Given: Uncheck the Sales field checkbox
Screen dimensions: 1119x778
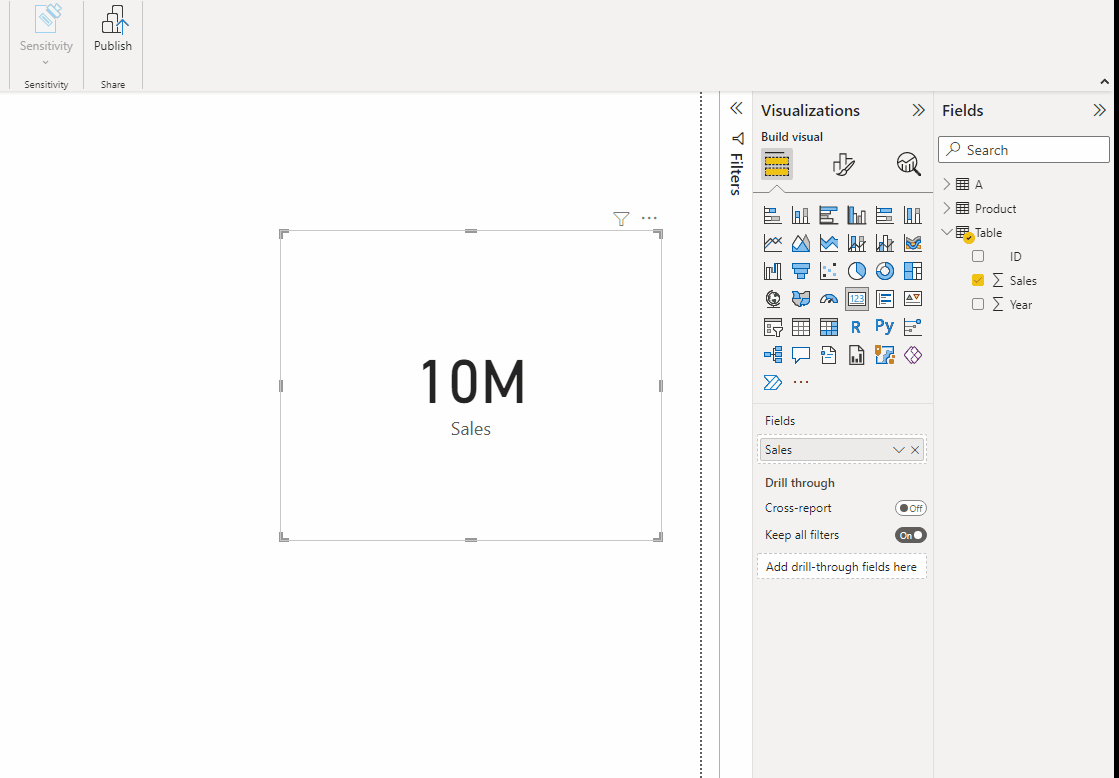Looking at the screenshot, I should coord(978,281).
